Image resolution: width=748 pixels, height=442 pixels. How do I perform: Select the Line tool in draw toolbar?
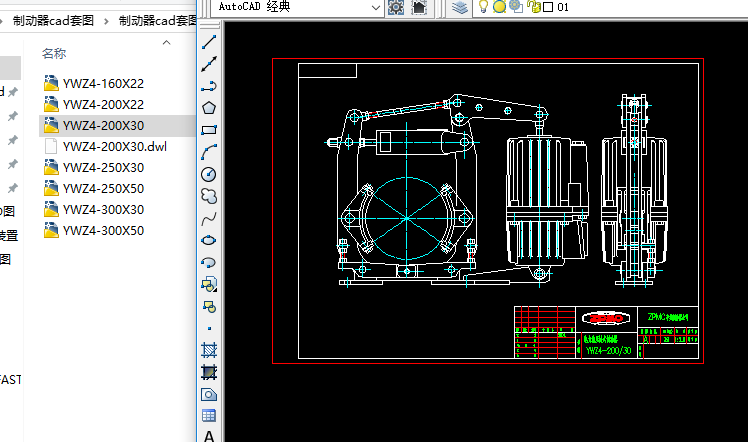[209, 43]
